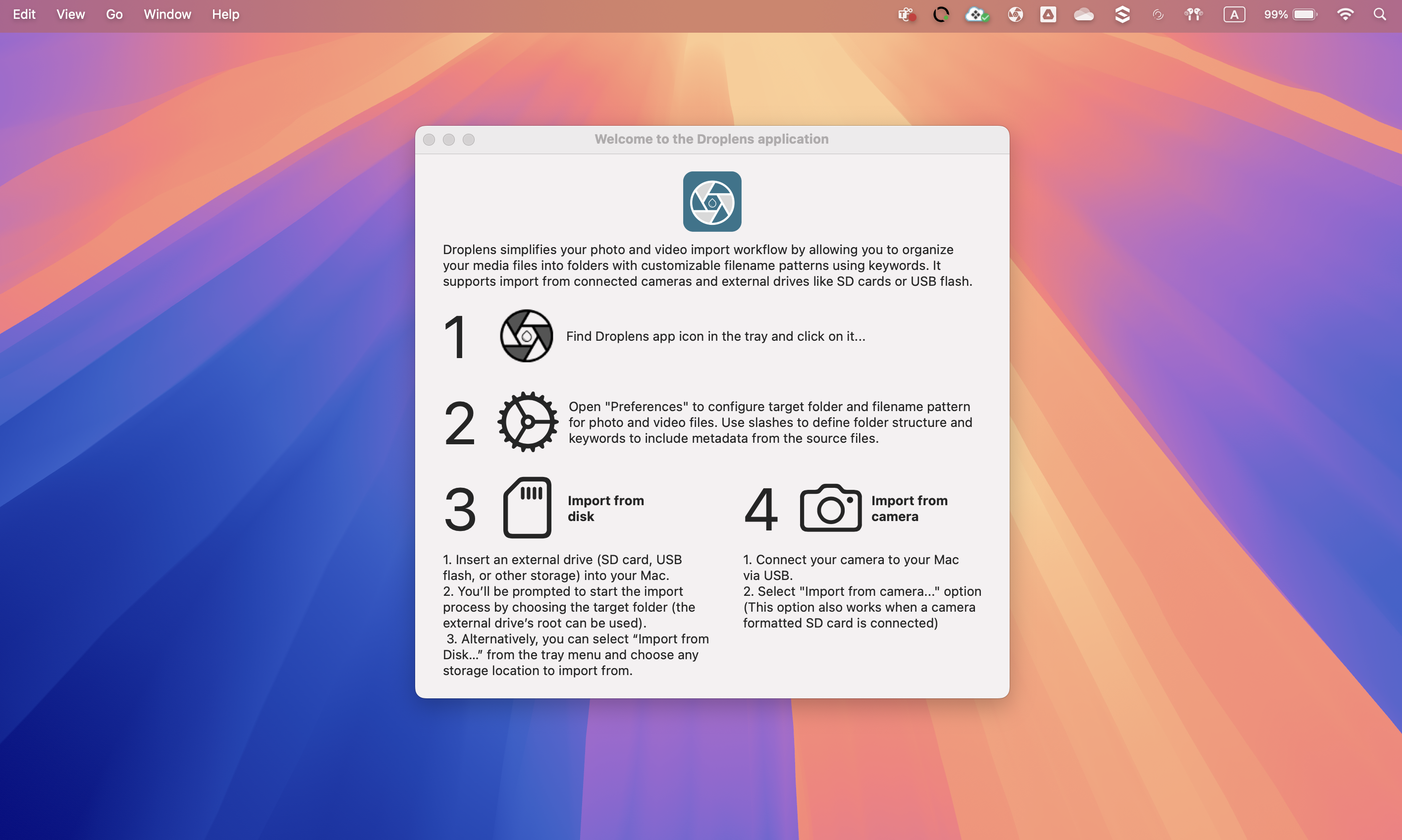The height and width of the screenshot is (840, 1402).
Task: Click the Preferences gear icon in step 2
Action: tap(527, 421)
